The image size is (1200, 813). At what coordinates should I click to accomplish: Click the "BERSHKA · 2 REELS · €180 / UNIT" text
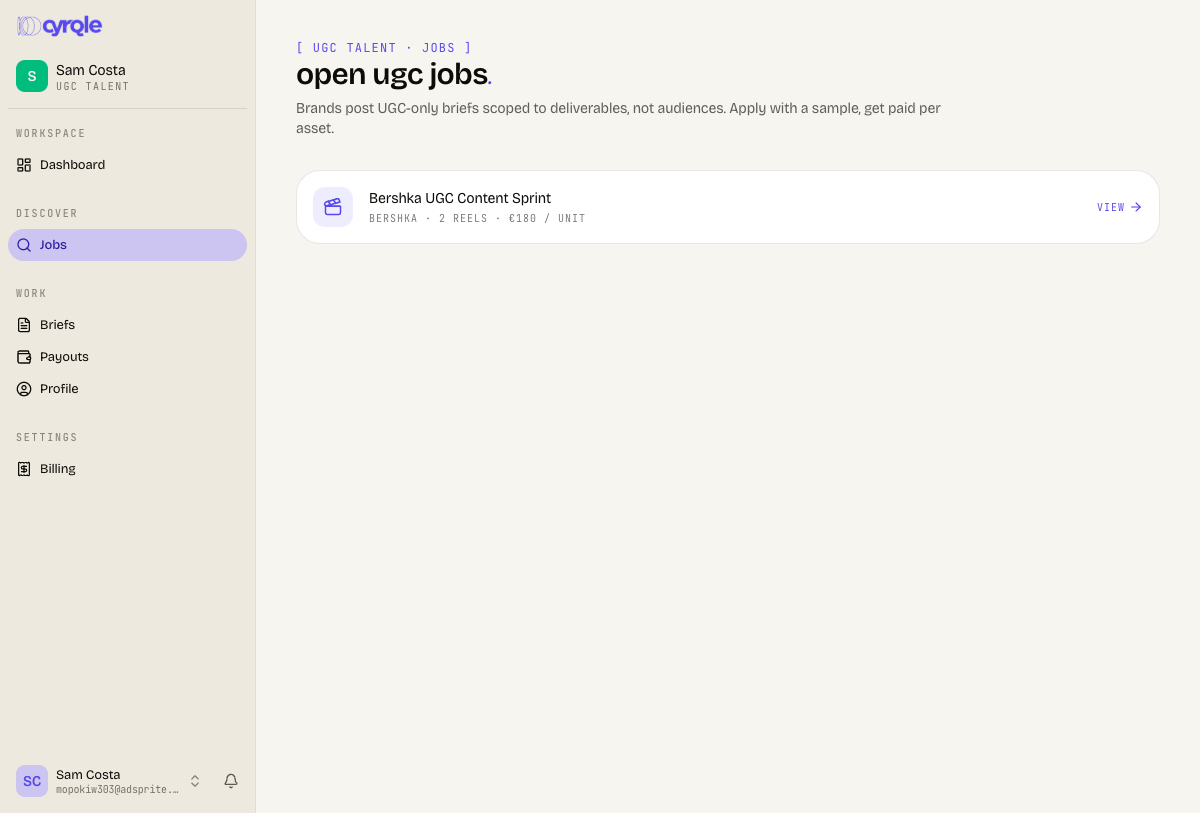[477, 218]
